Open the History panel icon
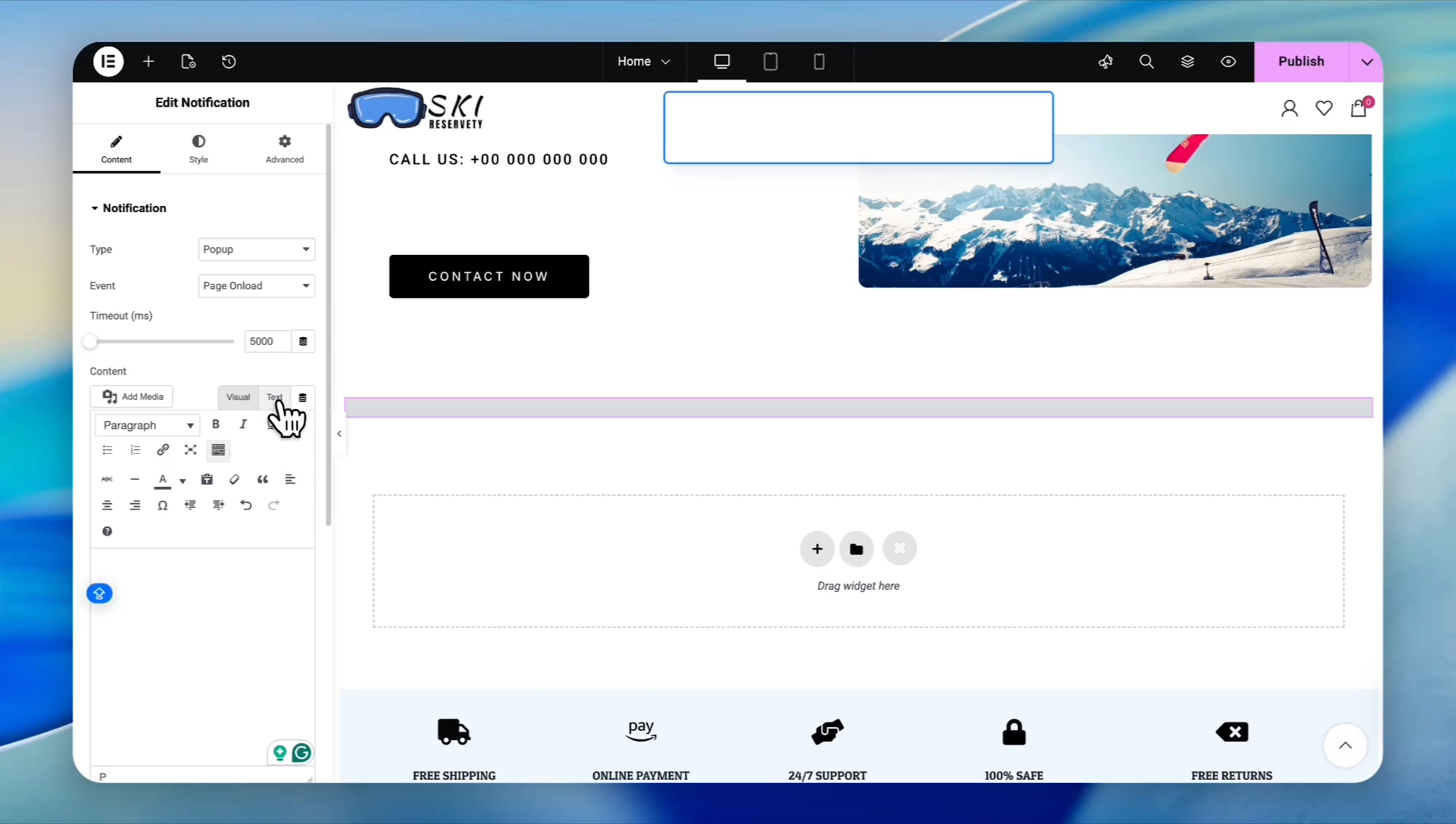The image size is (1456, 824). tap(229, 62)
